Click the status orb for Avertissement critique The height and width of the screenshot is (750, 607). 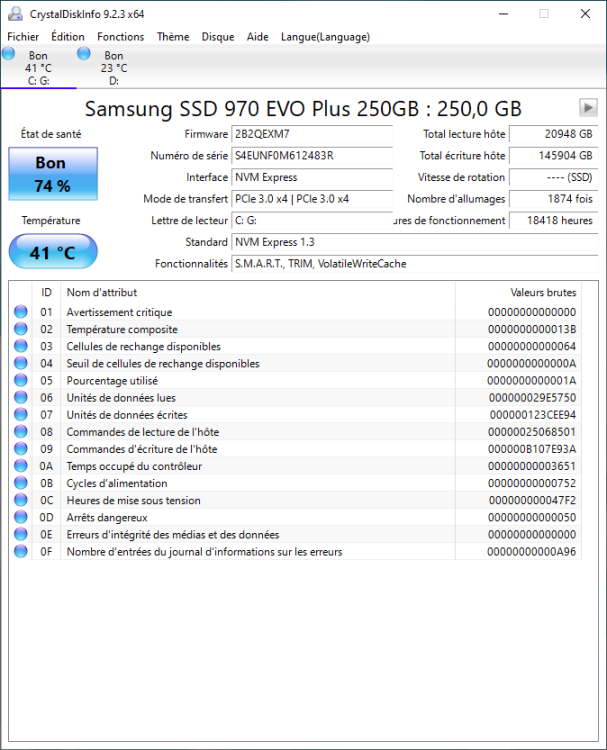pos(21,312)
